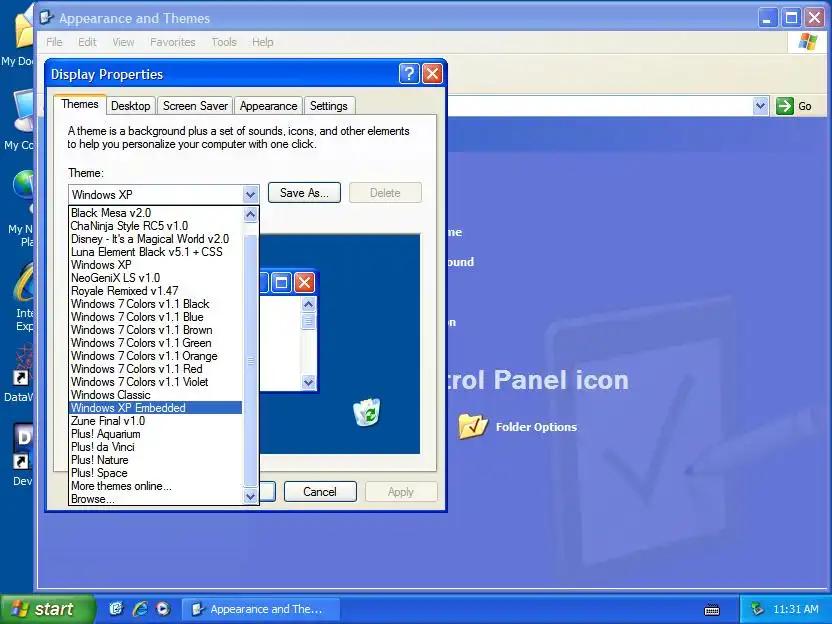Choose Royale Remixed v1.47 theme
The image size is (832, 624).
(x=156, y=291)
